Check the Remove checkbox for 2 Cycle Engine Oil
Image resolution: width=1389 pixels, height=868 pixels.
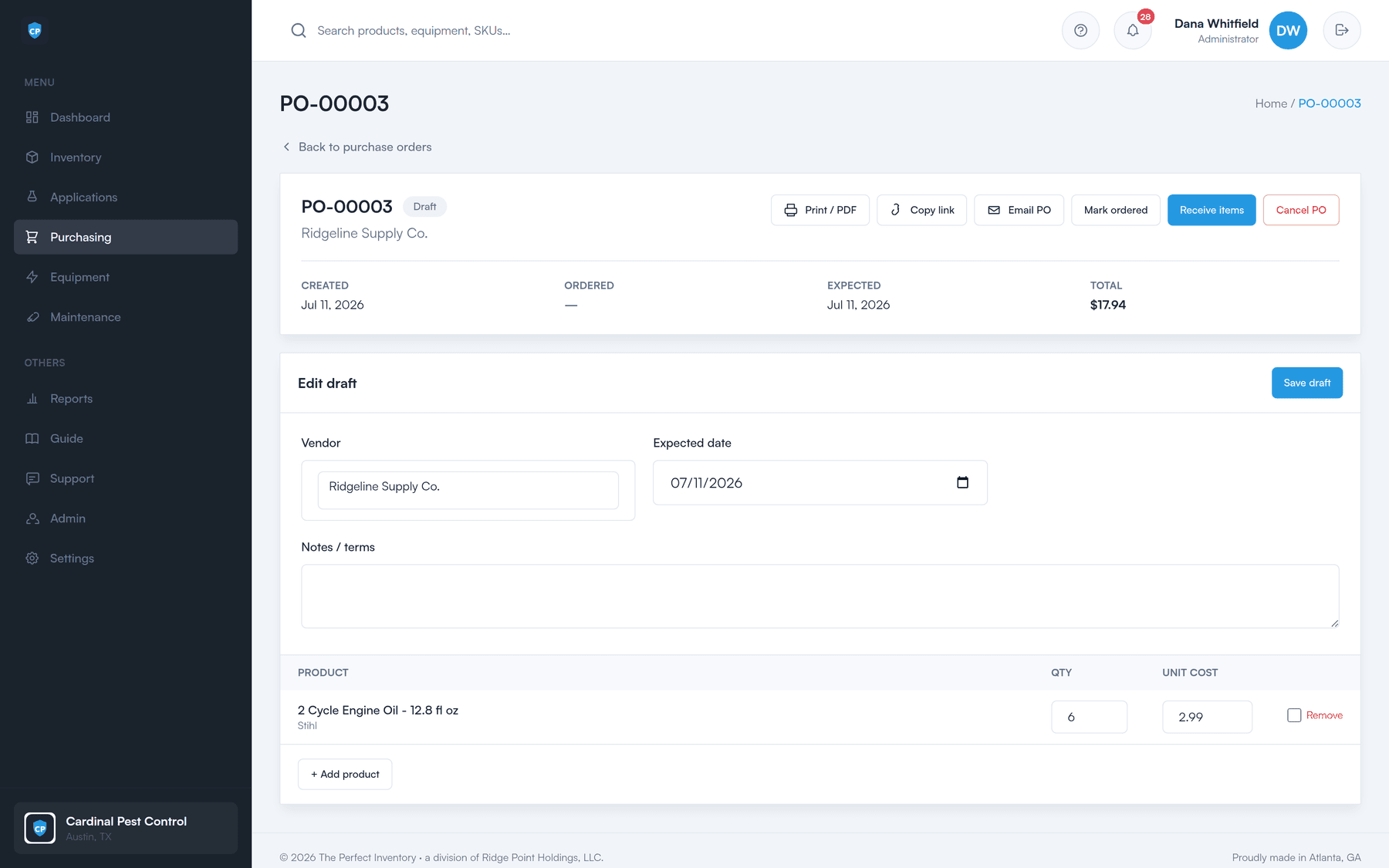pos(1294,715)
